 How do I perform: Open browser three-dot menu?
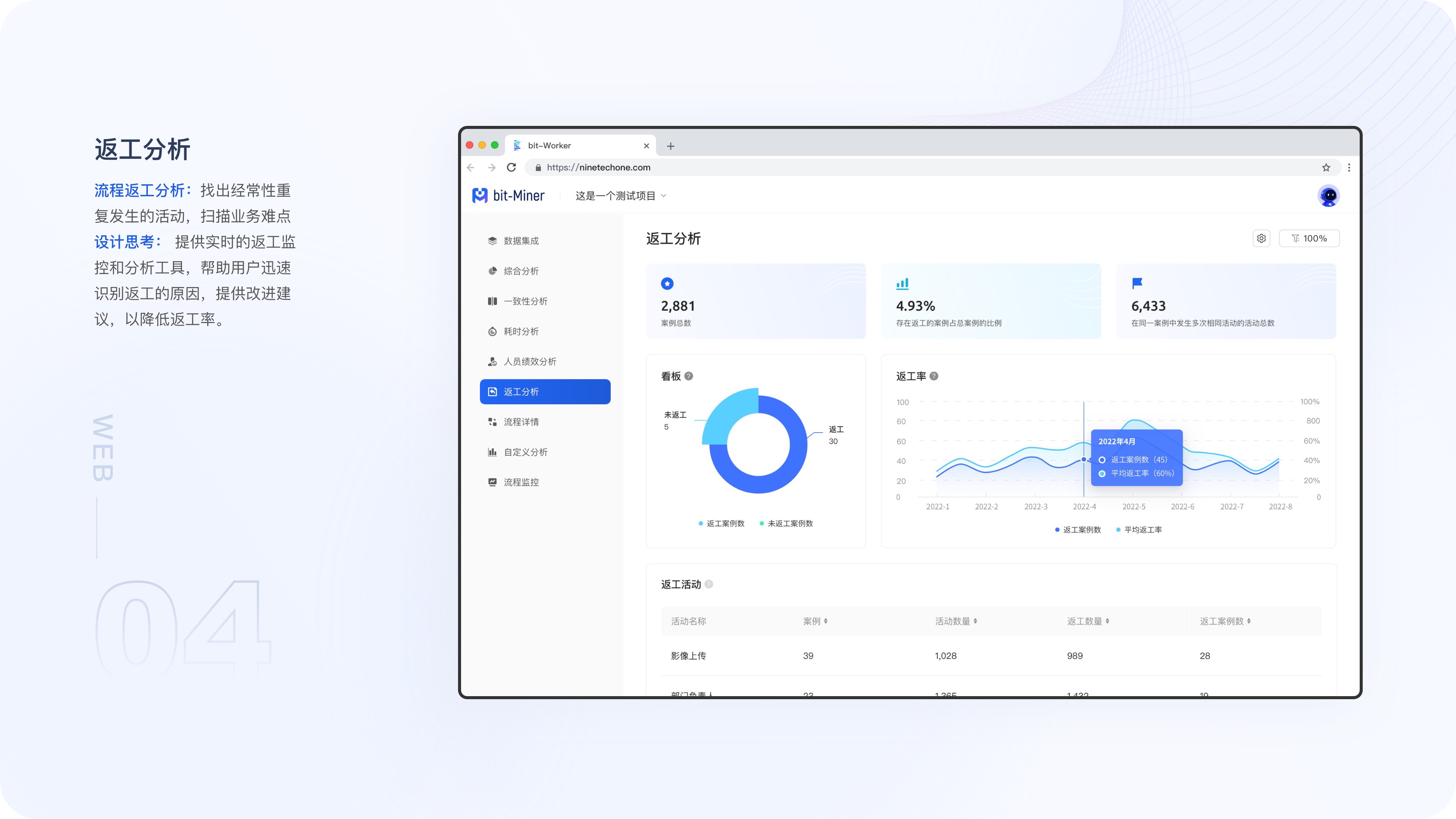click(x=1349, y=167)
